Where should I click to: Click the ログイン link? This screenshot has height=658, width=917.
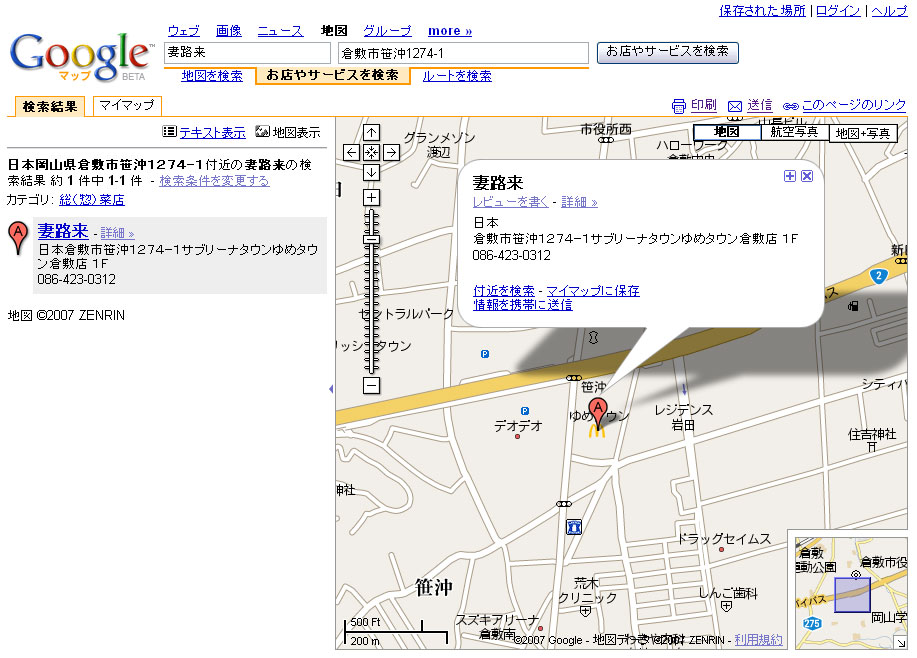point(838,11)
